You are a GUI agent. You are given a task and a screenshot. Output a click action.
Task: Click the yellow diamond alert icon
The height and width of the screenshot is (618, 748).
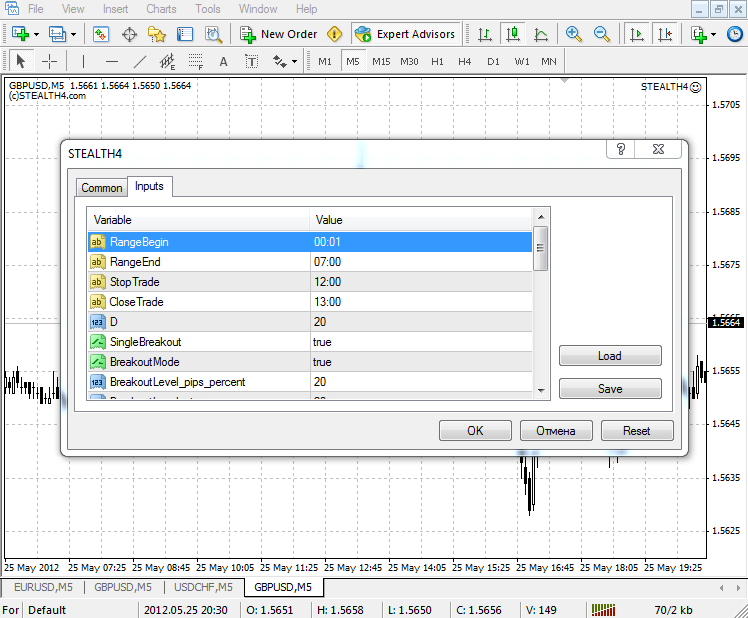[334, 34]
